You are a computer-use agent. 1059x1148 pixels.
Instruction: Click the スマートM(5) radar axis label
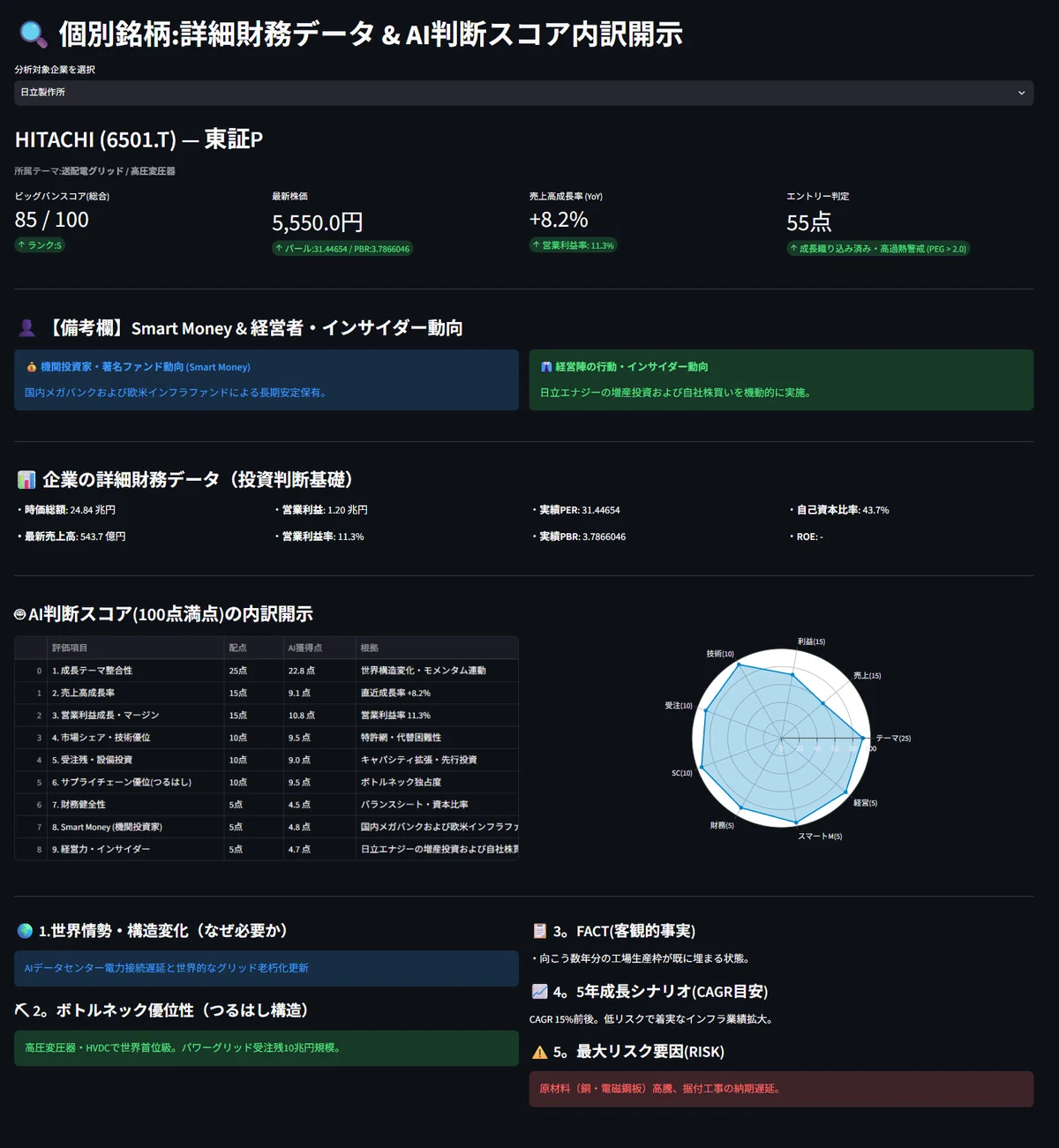click(x=820, y=837)
